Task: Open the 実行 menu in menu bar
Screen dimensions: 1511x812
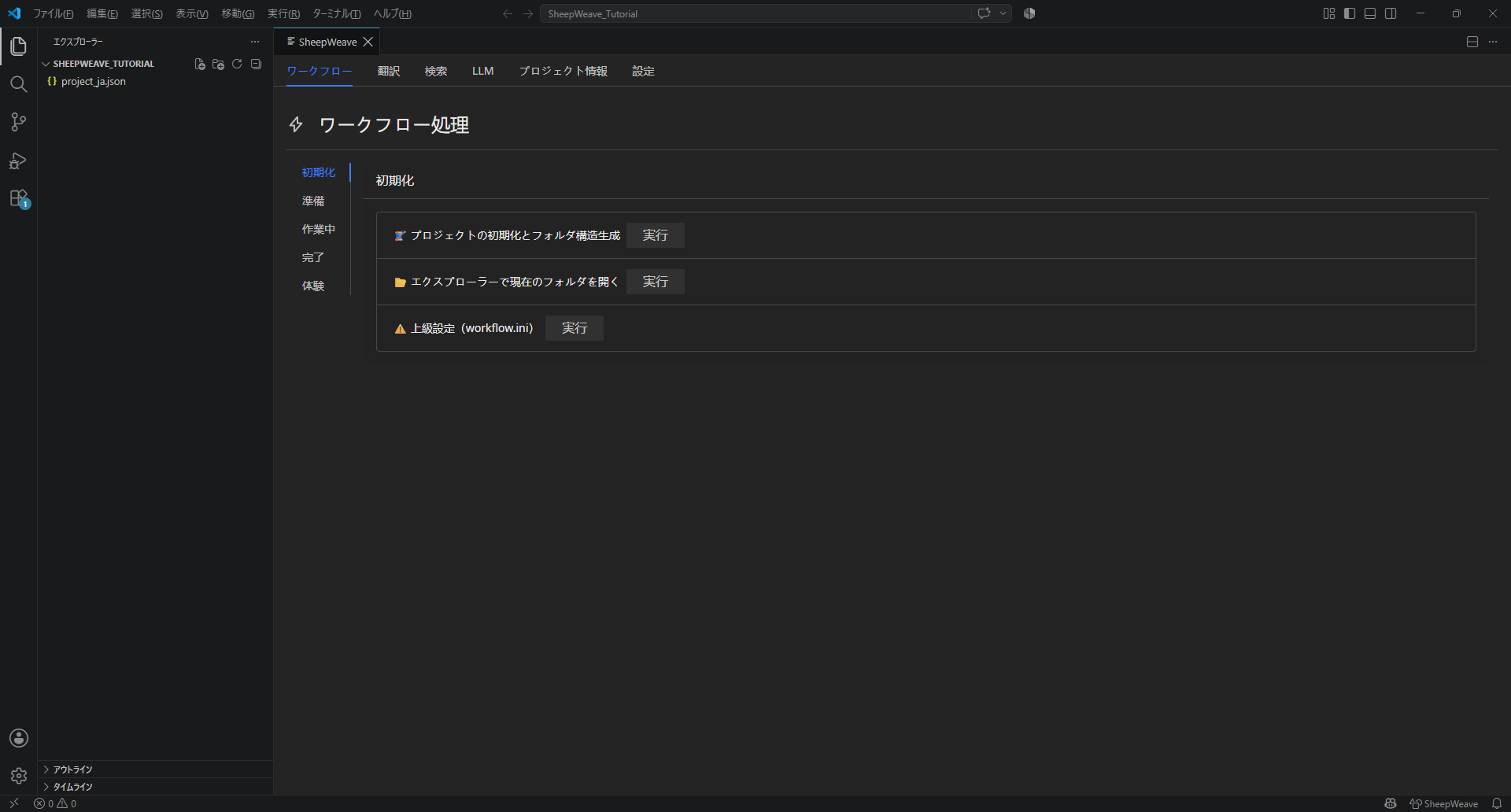Action: point(283,13)
